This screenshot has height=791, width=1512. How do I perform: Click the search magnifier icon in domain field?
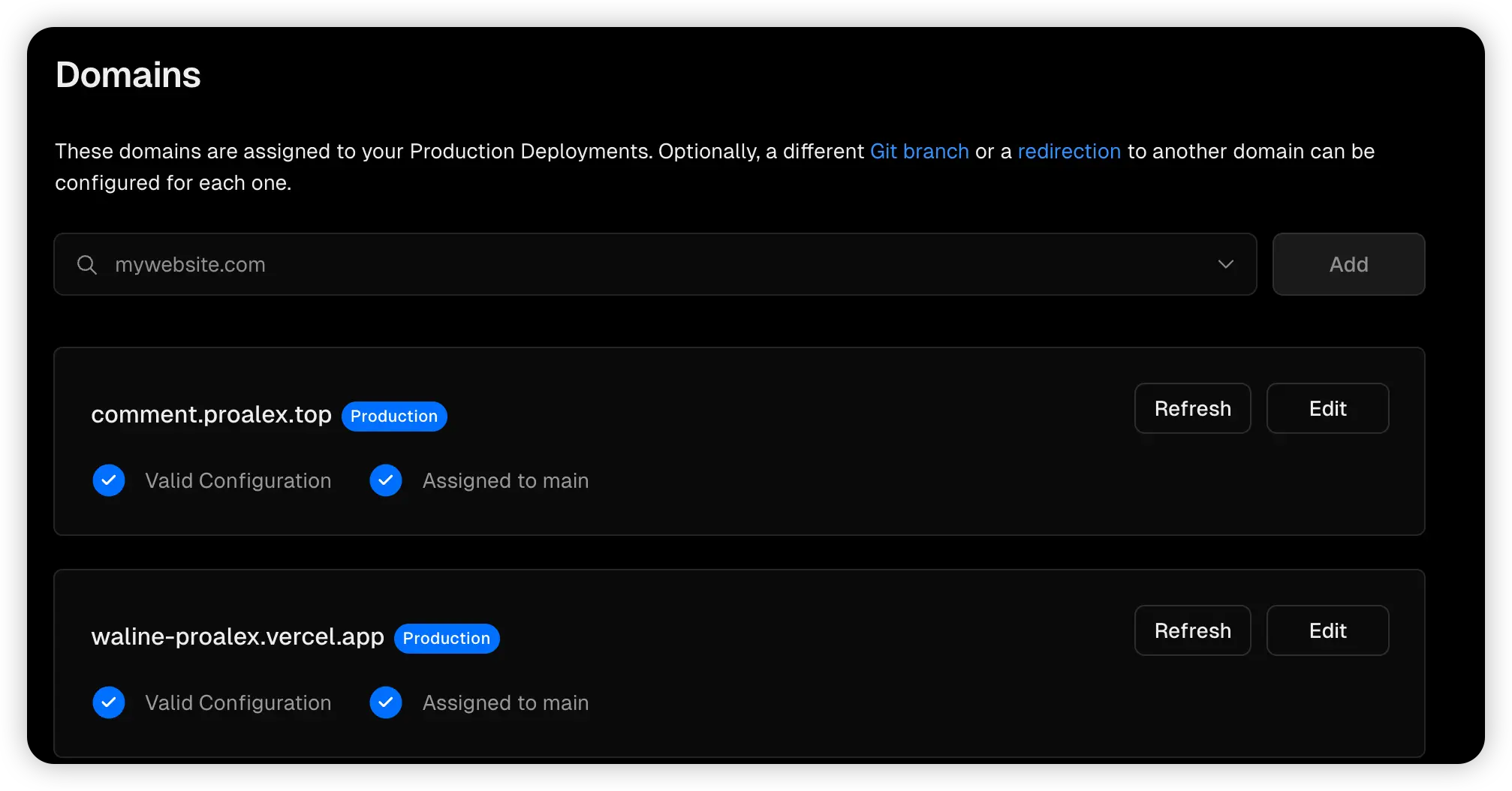coord(87,264)
